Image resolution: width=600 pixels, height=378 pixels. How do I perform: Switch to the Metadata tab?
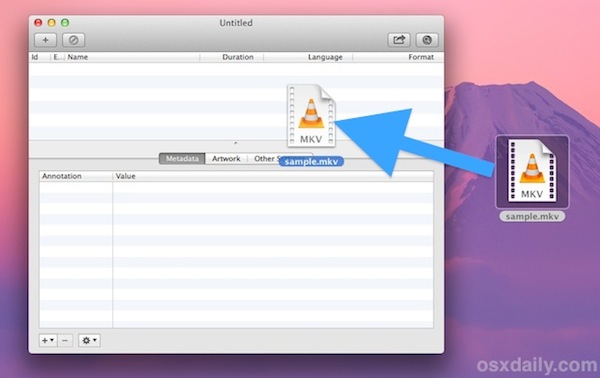pyautogui.click(x=182, y=158)
